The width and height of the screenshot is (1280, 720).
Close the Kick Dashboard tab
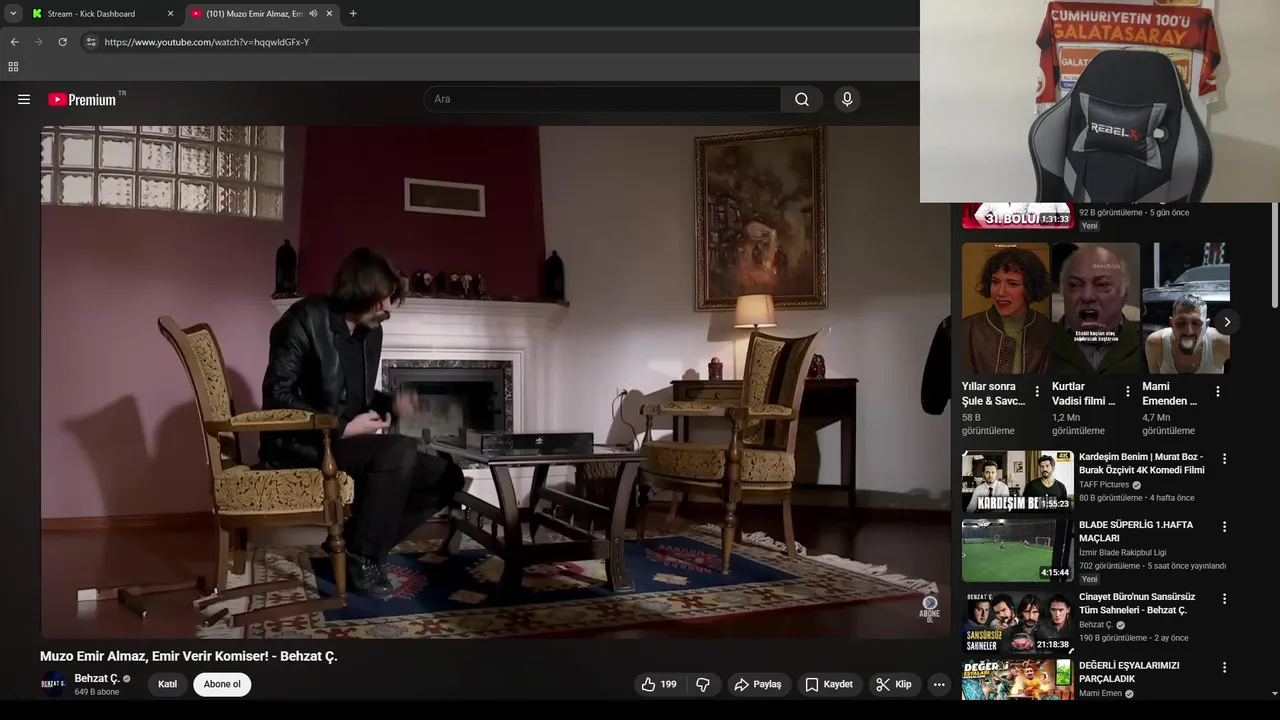[x=170, y=14]
